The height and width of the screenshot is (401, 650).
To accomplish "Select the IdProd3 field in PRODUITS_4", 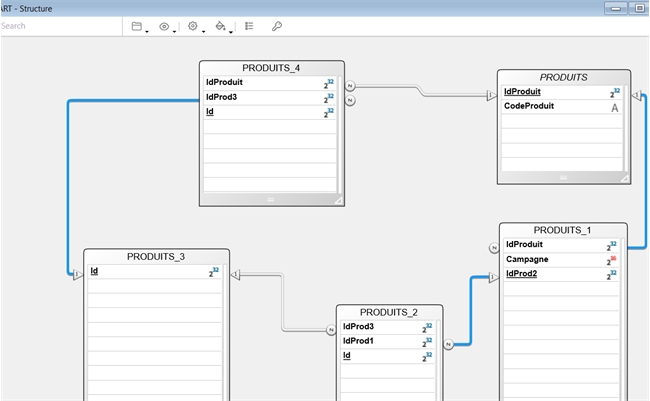I will pyautogui.click(x=221, y=97).
